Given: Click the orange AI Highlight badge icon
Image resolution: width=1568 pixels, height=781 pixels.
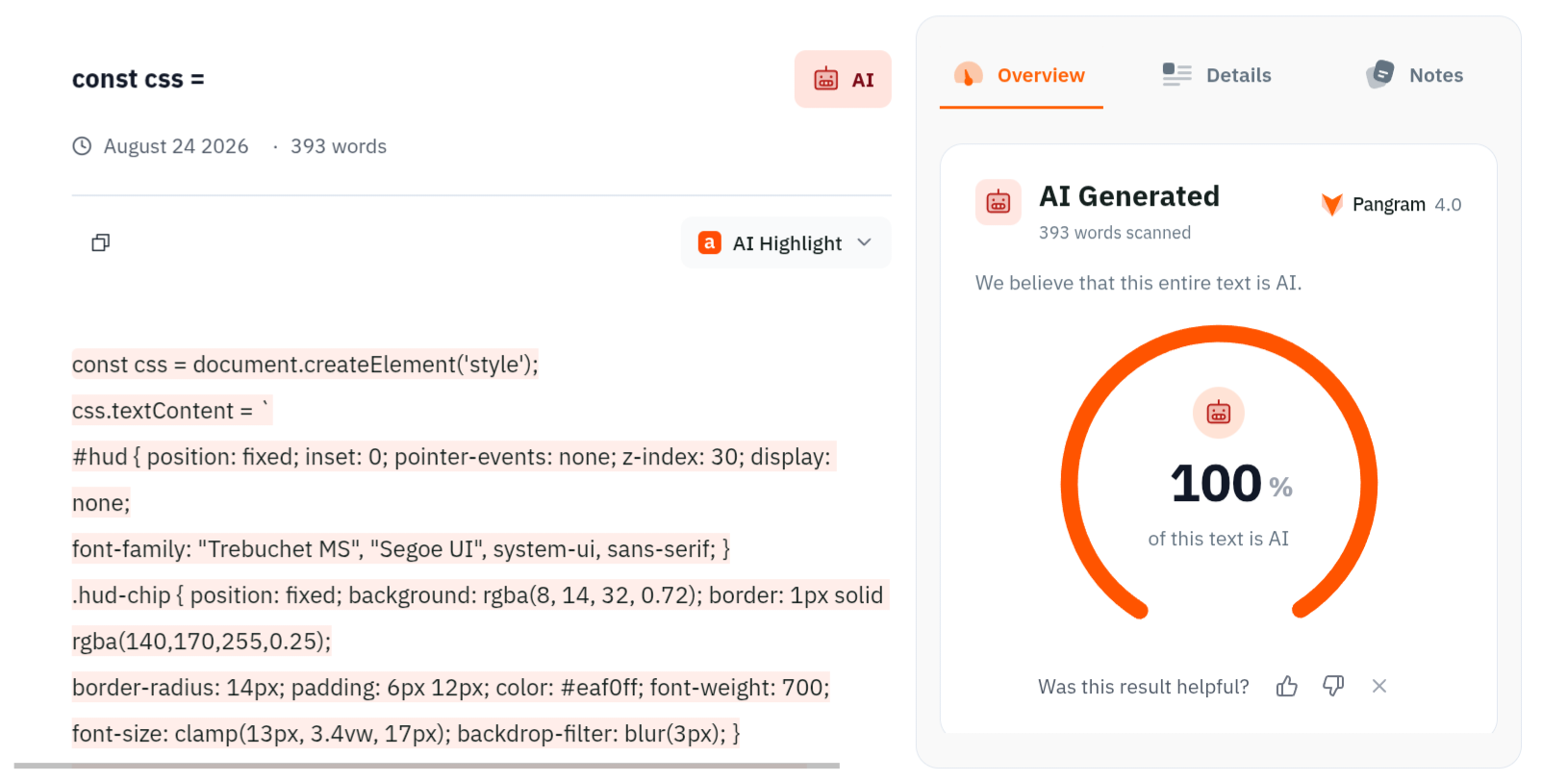Looking at the screenshot, I should click(x=710, y=243).
